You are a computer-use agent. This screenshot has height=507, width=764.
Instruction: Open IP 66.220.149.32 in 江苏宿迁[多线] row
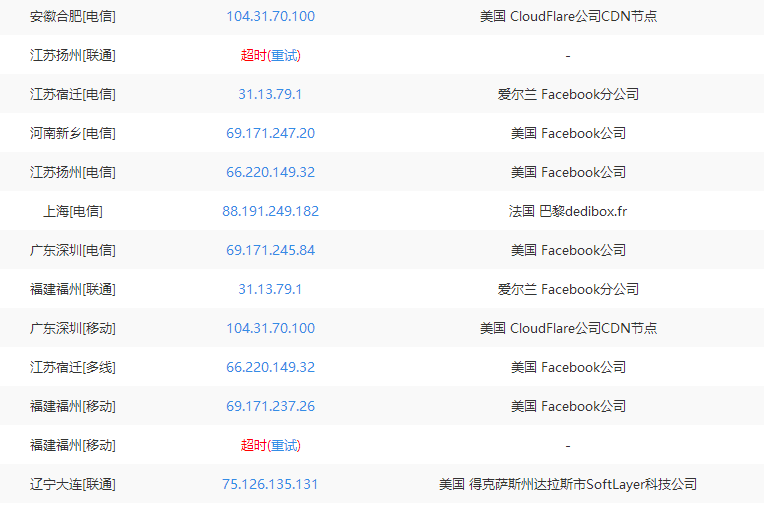270,367
